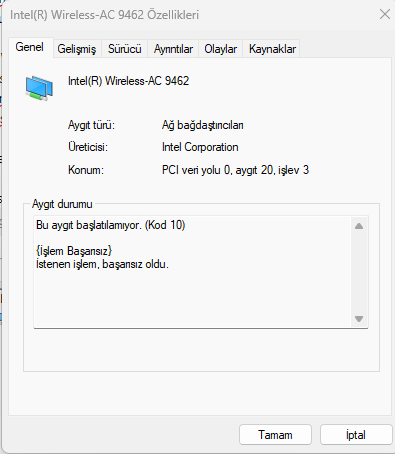Viewport: 395px width, 454px height.
Task: Click the 'Intel(R) Wireless-AC 9462' device name heading
Action: click(x=128, y=81)
